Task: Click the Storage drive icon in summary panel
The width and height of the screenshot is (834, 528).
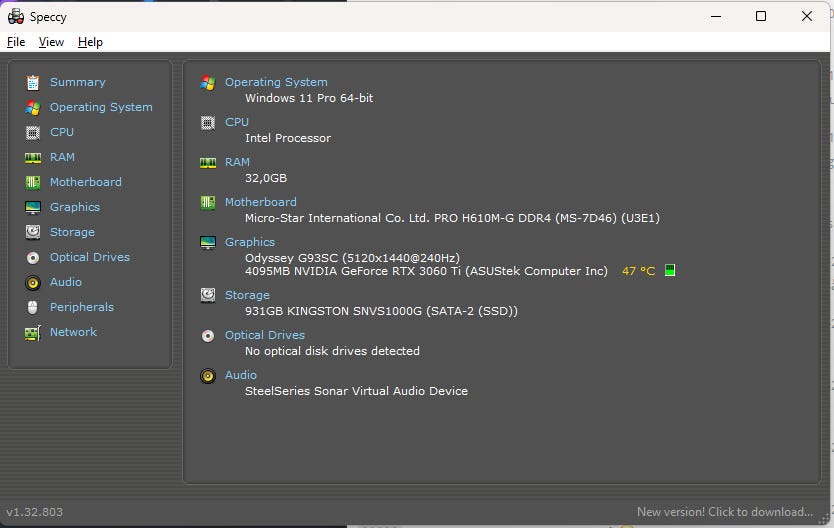Action: [x=208, y=295]
